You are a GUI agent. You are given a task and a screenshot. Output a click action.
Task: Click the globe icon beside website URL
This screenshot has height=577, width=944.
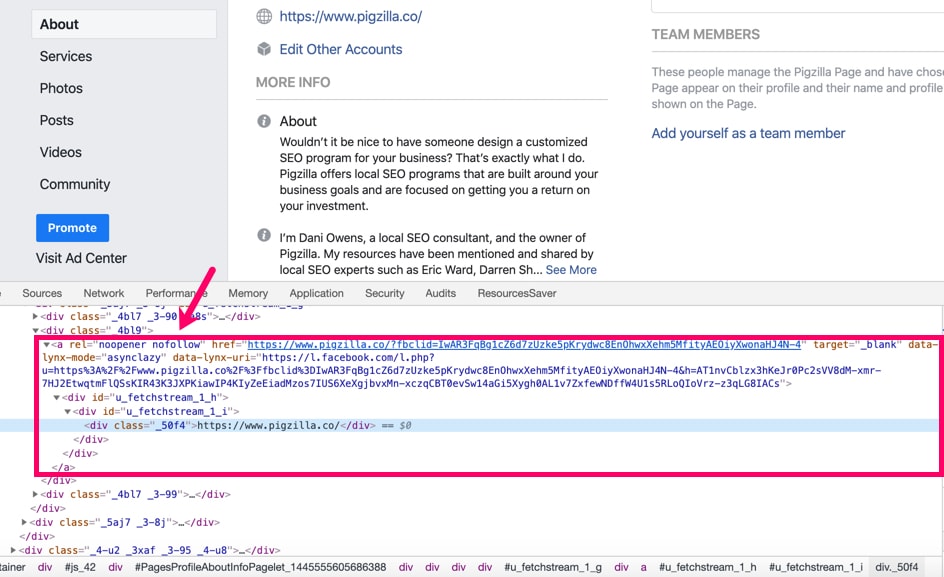[x=264, y=16]
